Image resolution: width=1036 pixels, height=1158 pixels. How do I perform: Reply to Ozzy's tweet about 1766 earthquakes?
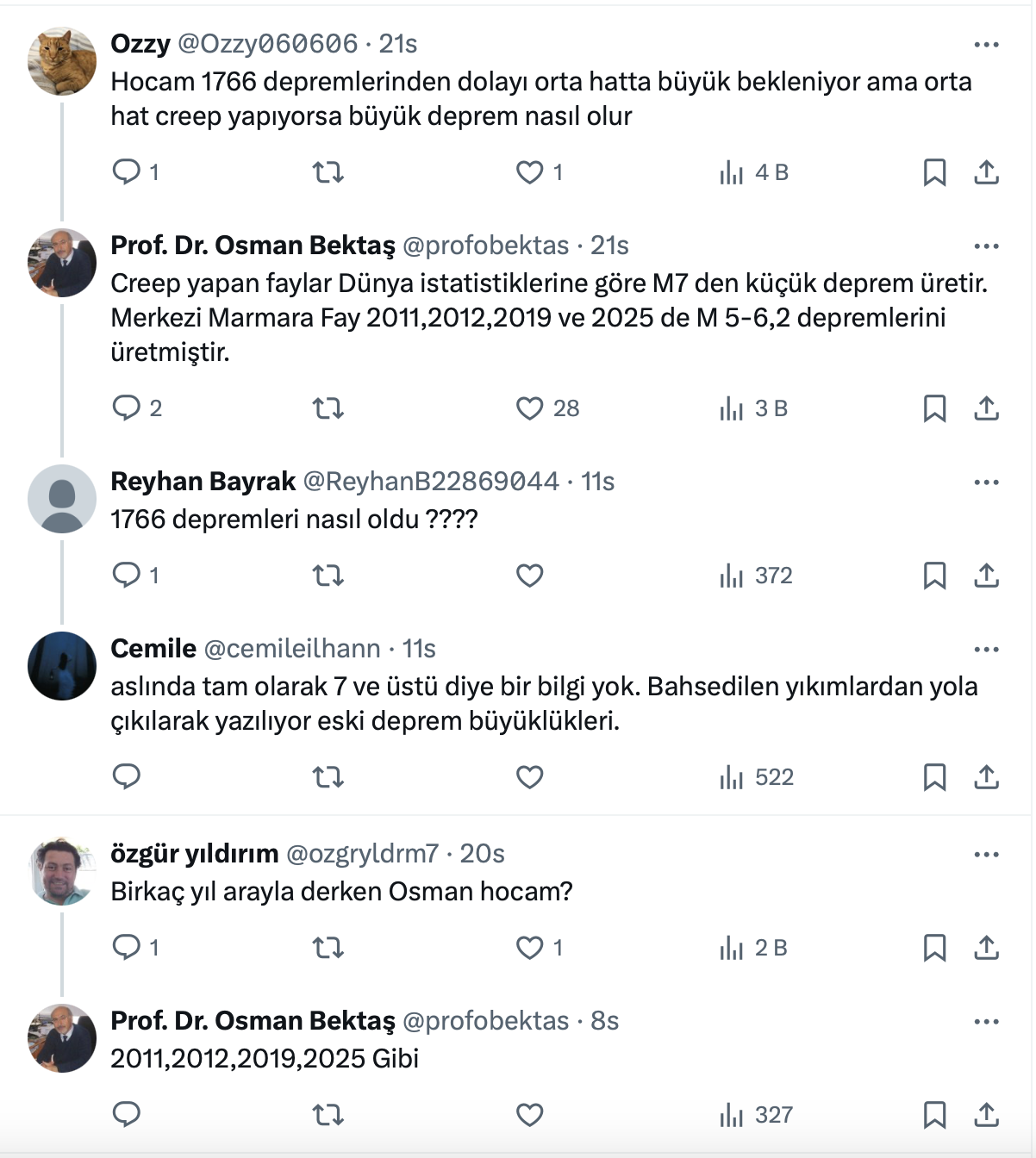(x=127, y=172)
